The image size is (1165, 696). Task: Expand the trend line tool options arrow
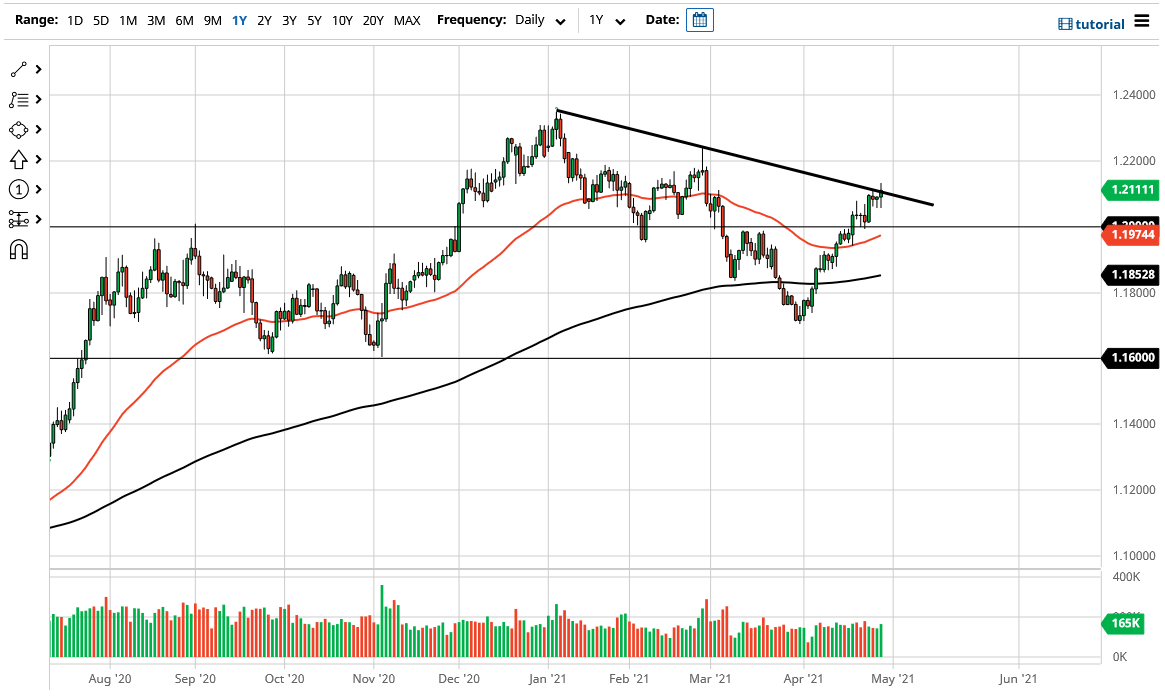tap(39, 69)
